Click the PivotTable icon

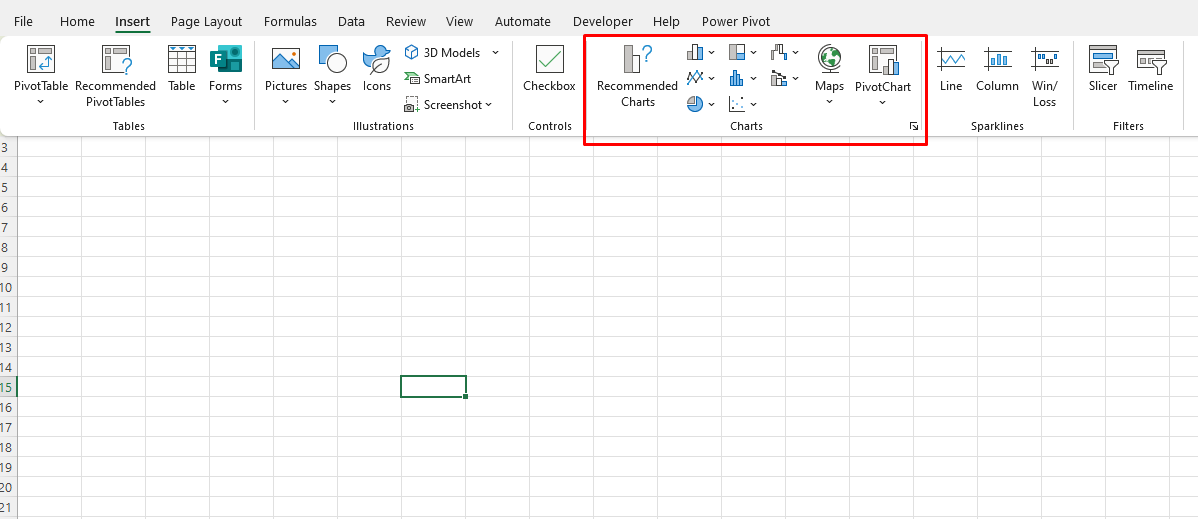coord(40,60)
